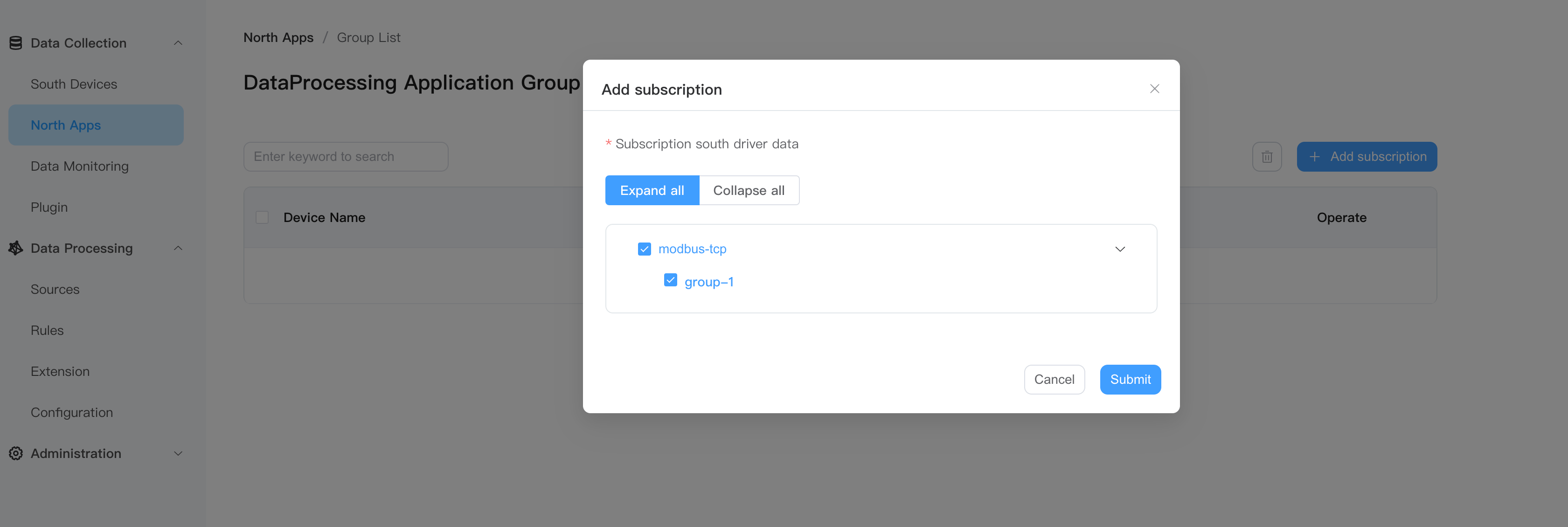Collapse the Data Collection menu section
The image size is (1568, 527).
click(178, 43)
